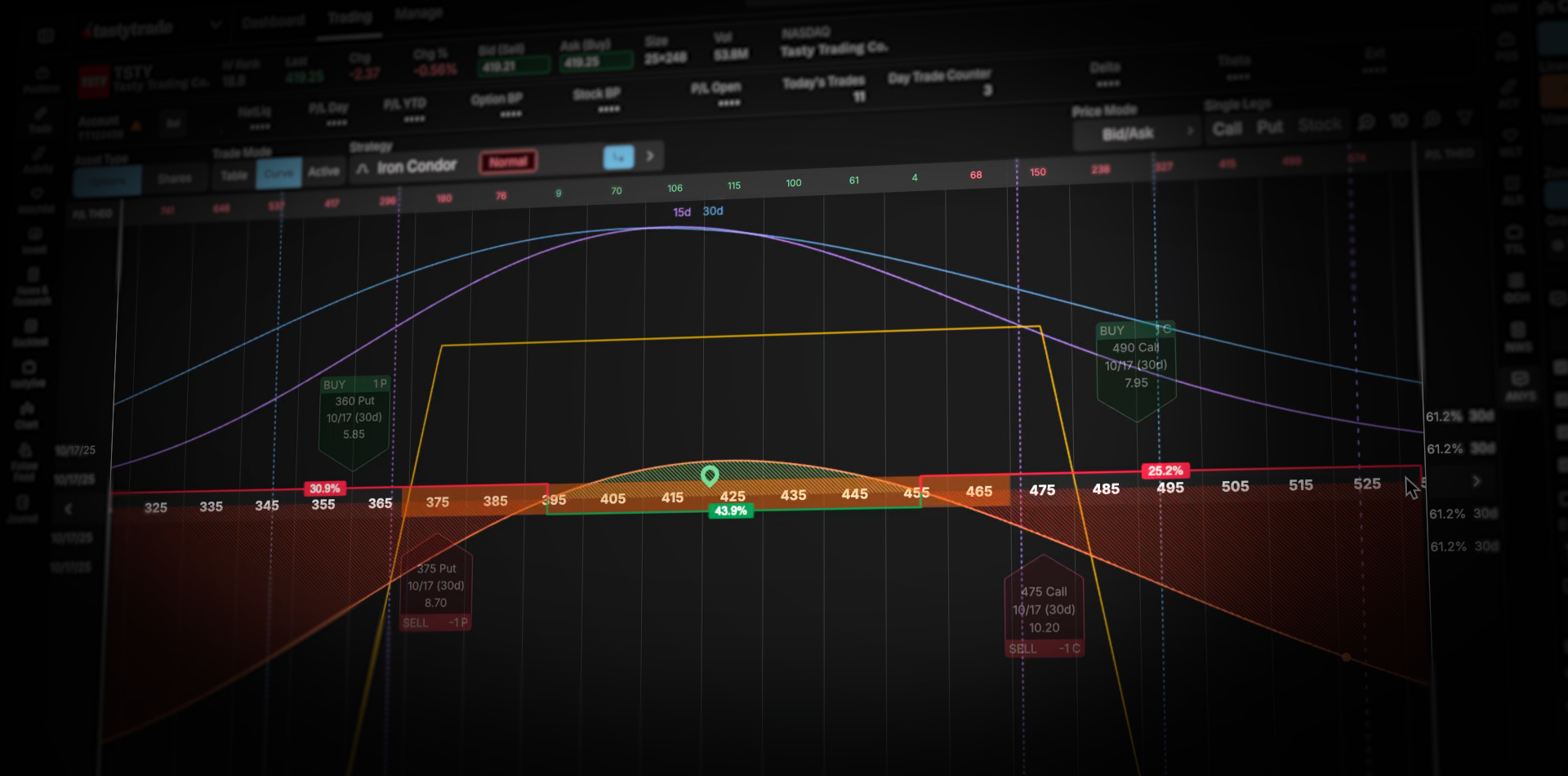1568x776 pixels.
Task: Select Call single leg
Action: 1227,129
